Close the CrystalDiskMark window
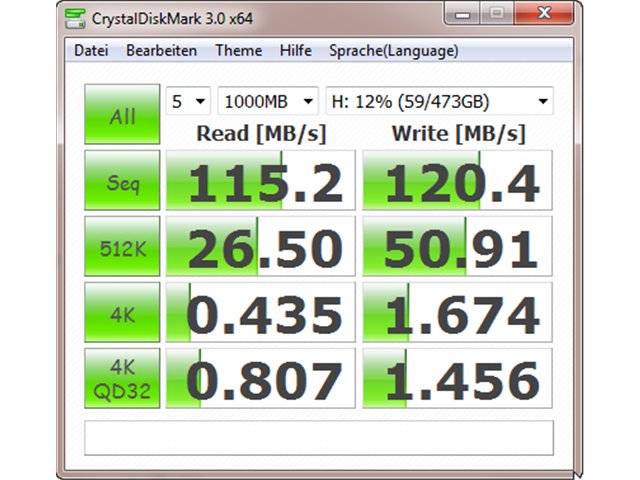 [x=544, y=13]
